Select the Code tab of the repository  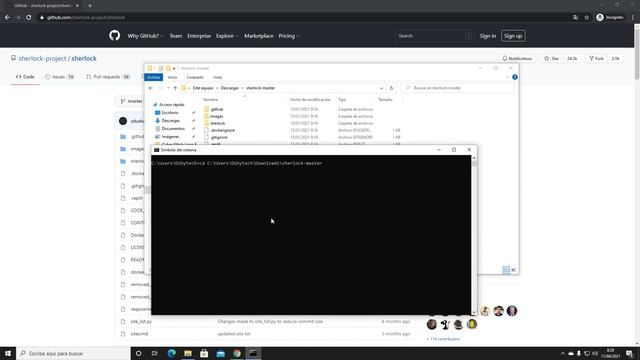click(25, 77)
